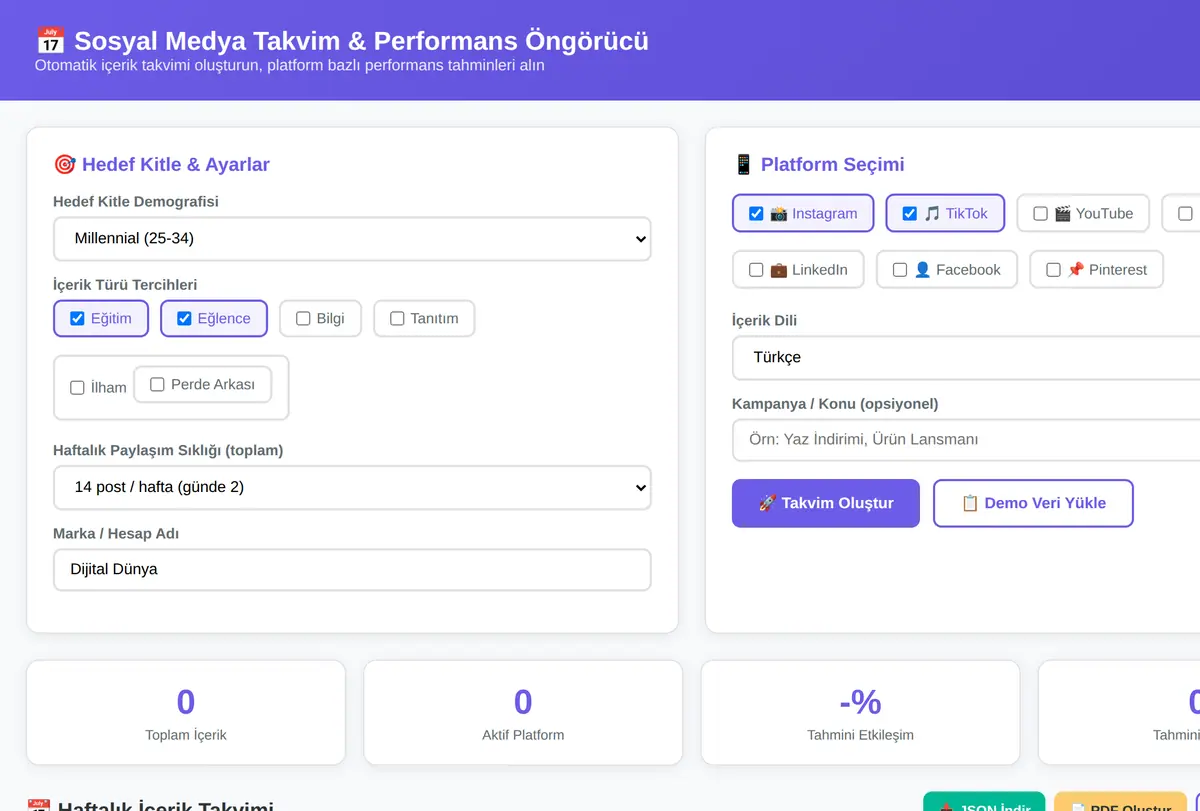Screen dimensions: 1200x811
Task: Click the calendar emoji in the header title
Action: pyautogui.click(x=50, y=41)
